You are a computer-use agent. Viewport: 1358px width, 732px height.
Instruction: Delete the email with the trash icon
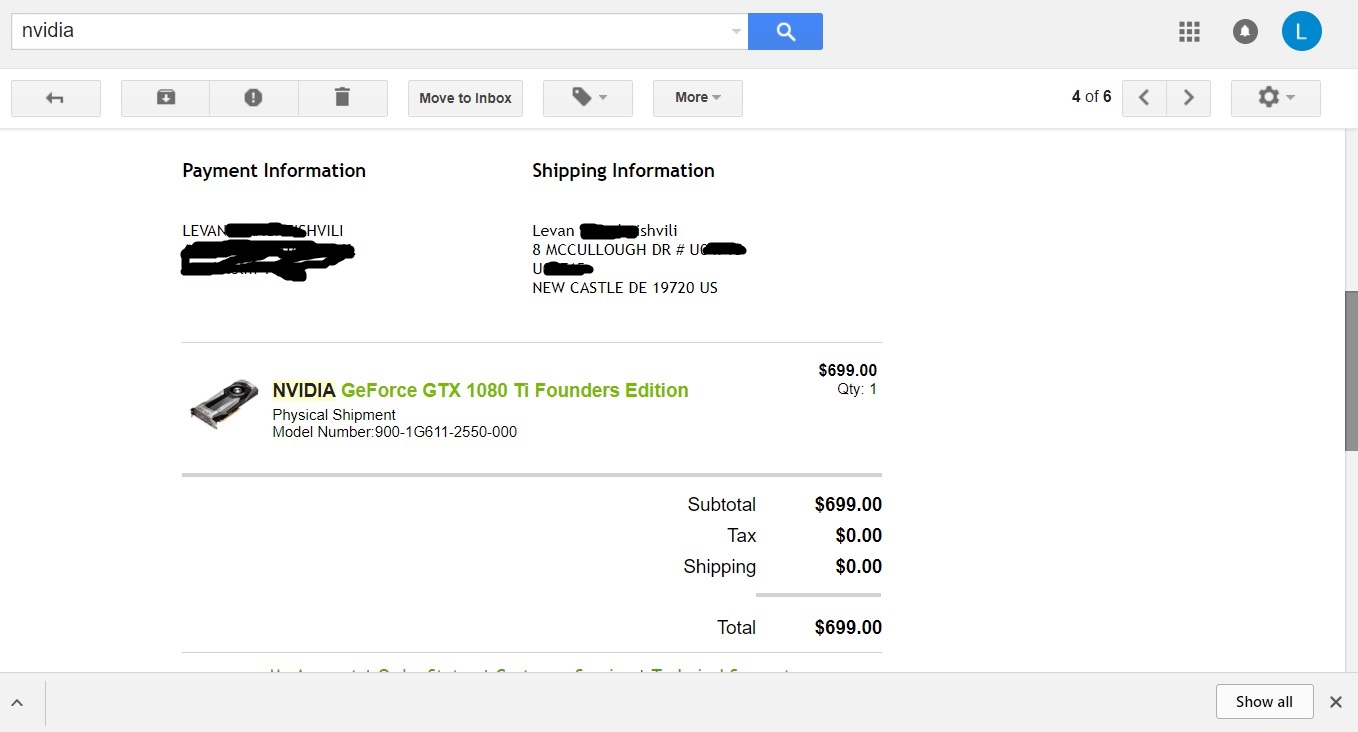342,98
